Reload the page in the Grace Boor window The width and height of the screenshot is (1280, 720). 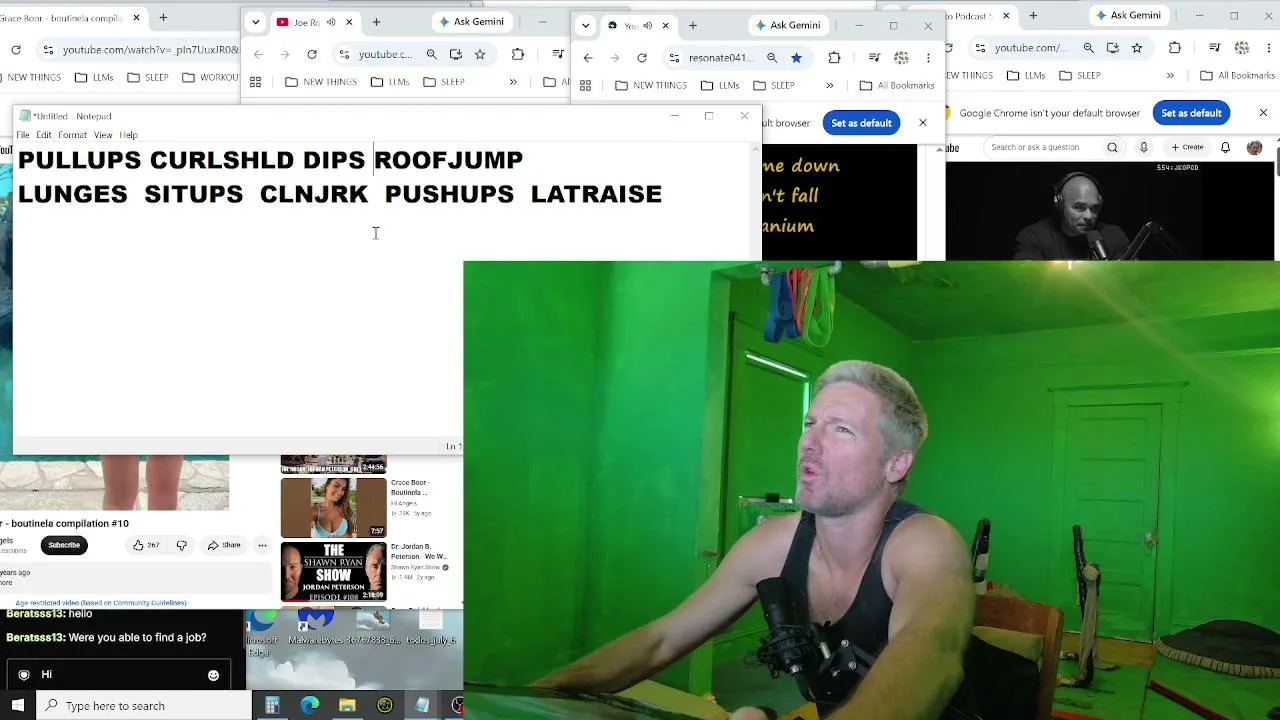tap(16, 50)
